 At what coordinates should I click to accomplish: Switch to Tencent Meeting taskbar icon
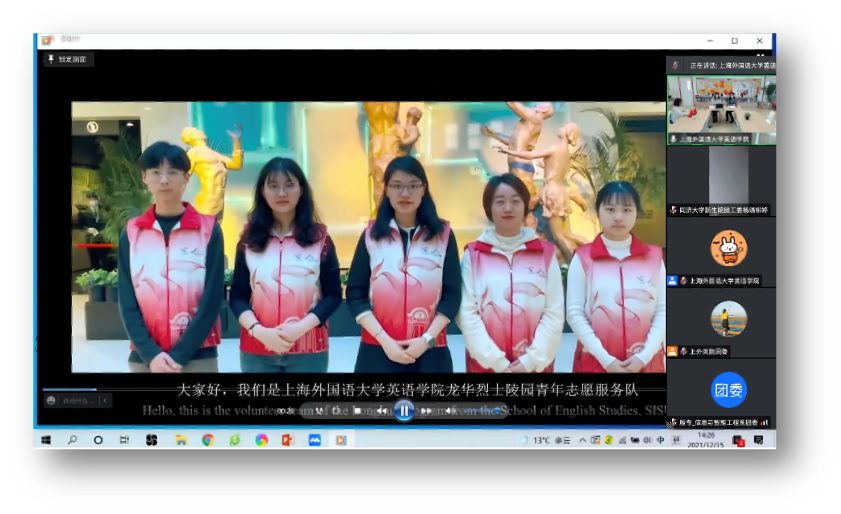click(315, 440)
